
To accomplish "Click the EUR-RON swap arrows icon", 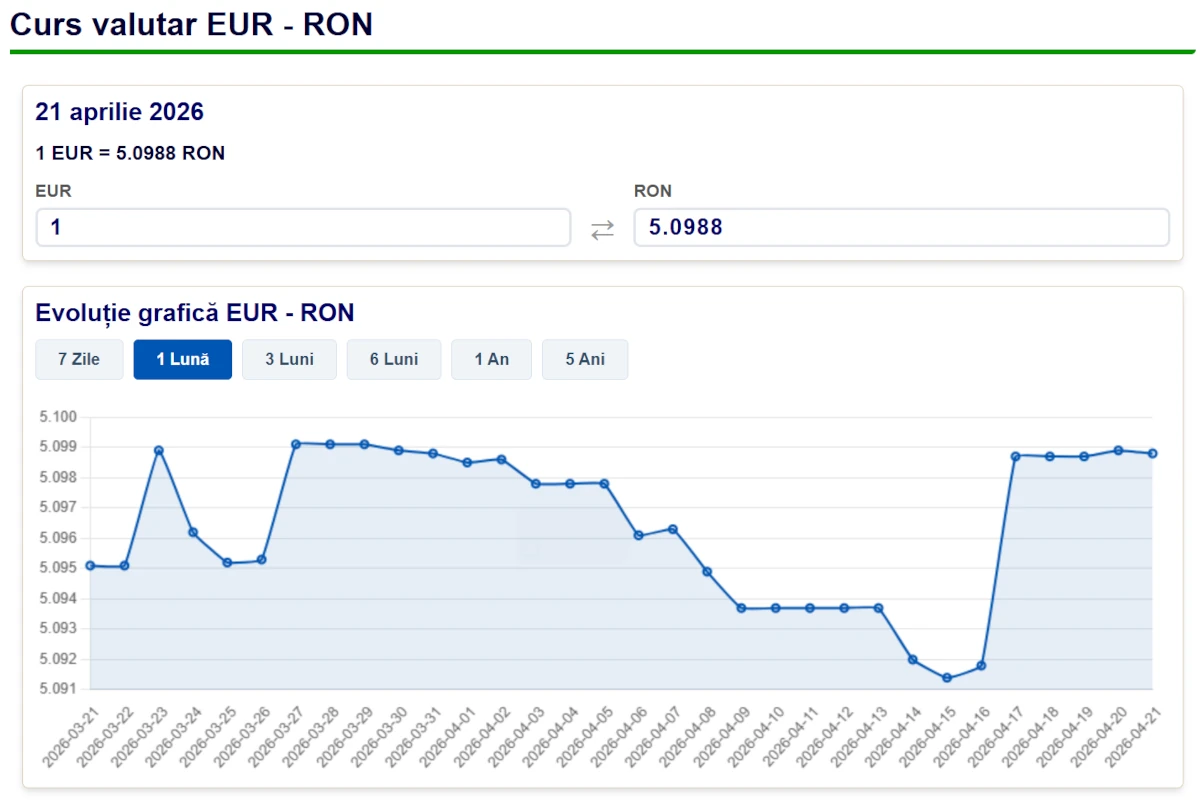I will 602,229.
